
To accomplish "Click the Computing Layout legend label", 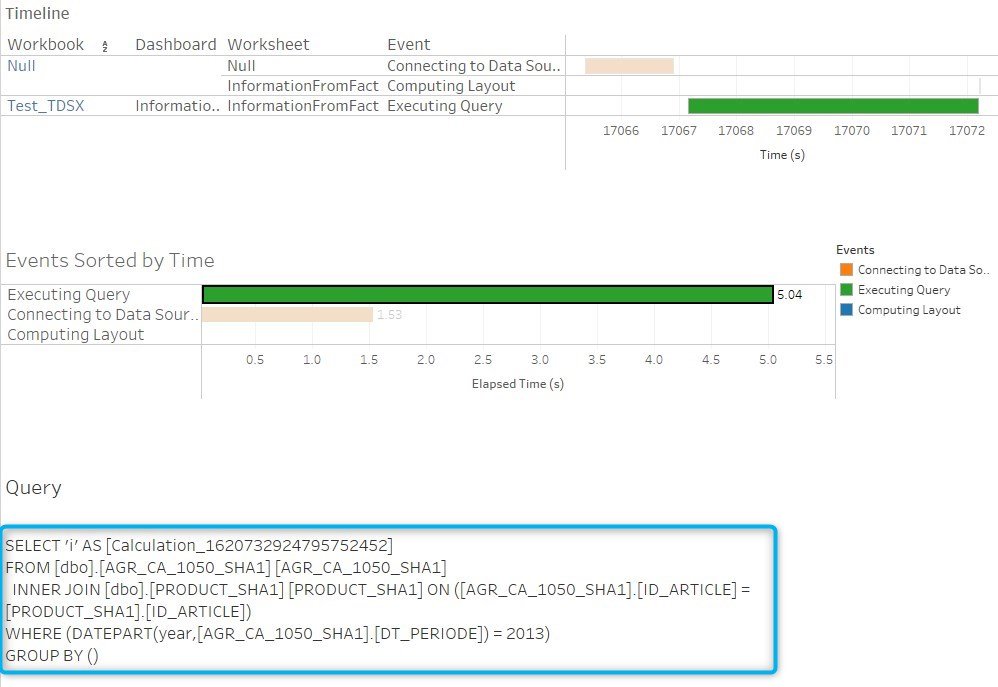I will tap(909, 310).
